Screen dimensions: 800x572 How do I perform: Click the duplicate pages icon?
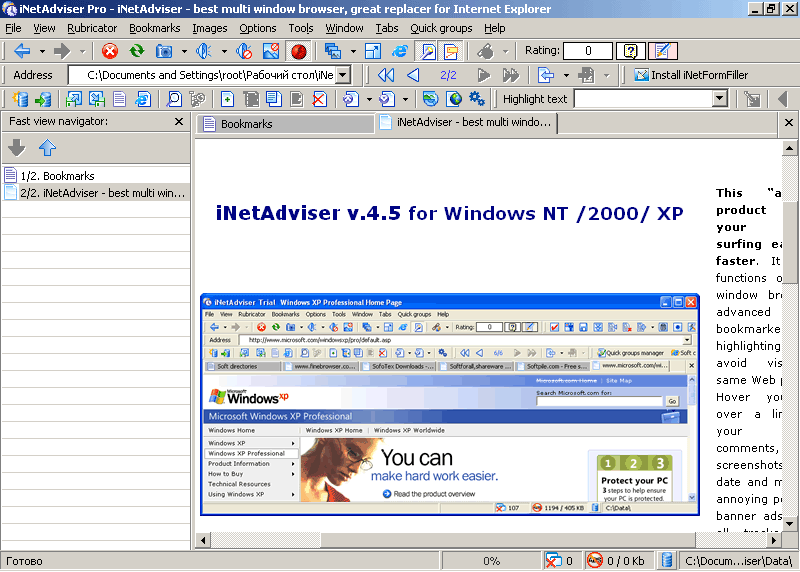pos(273,99)
